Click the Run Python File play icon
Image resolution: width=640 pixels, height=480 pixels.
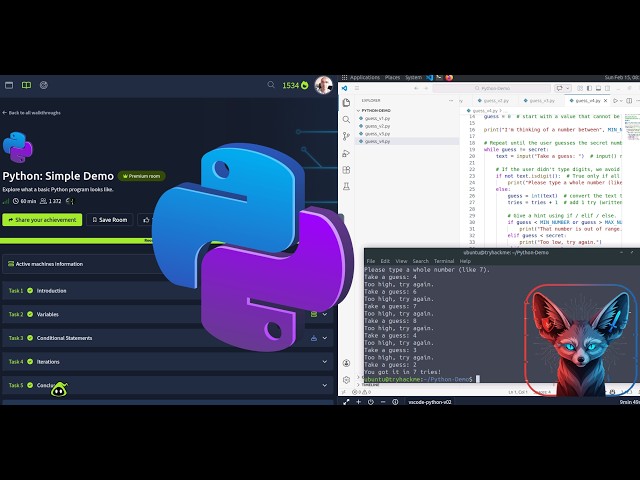pyautogui.click(x=615, y=100)
